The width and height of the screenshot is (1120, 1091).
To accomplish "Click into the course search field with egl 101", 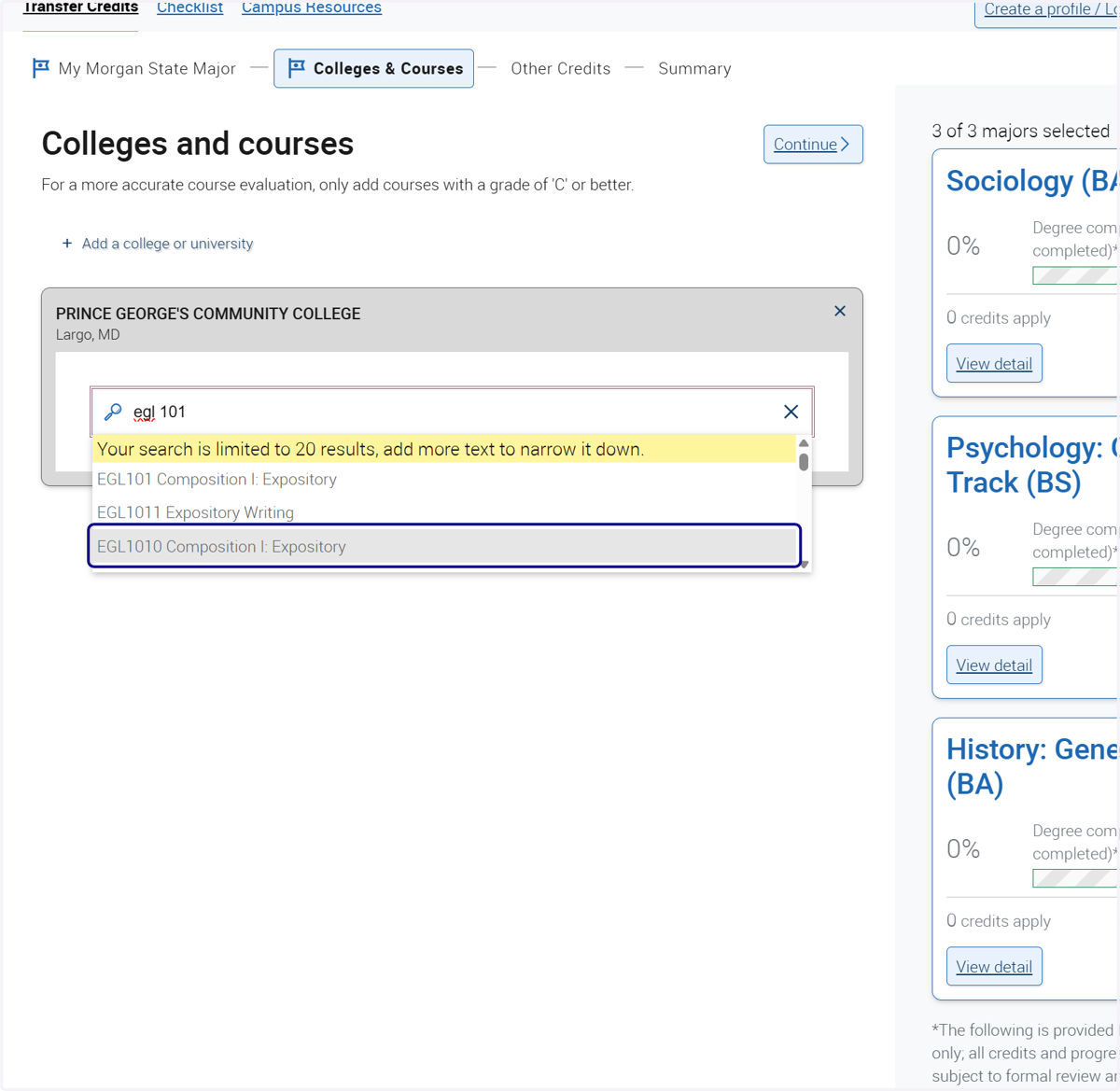I will tap(453, 412).
